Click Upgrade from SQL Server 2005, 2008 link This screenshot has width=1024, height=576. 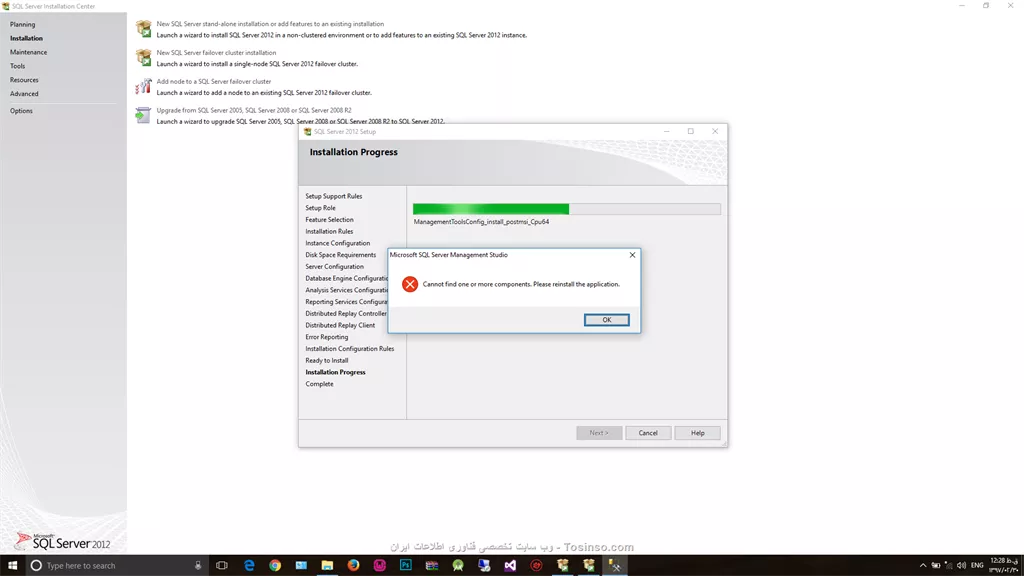point(254,110)
